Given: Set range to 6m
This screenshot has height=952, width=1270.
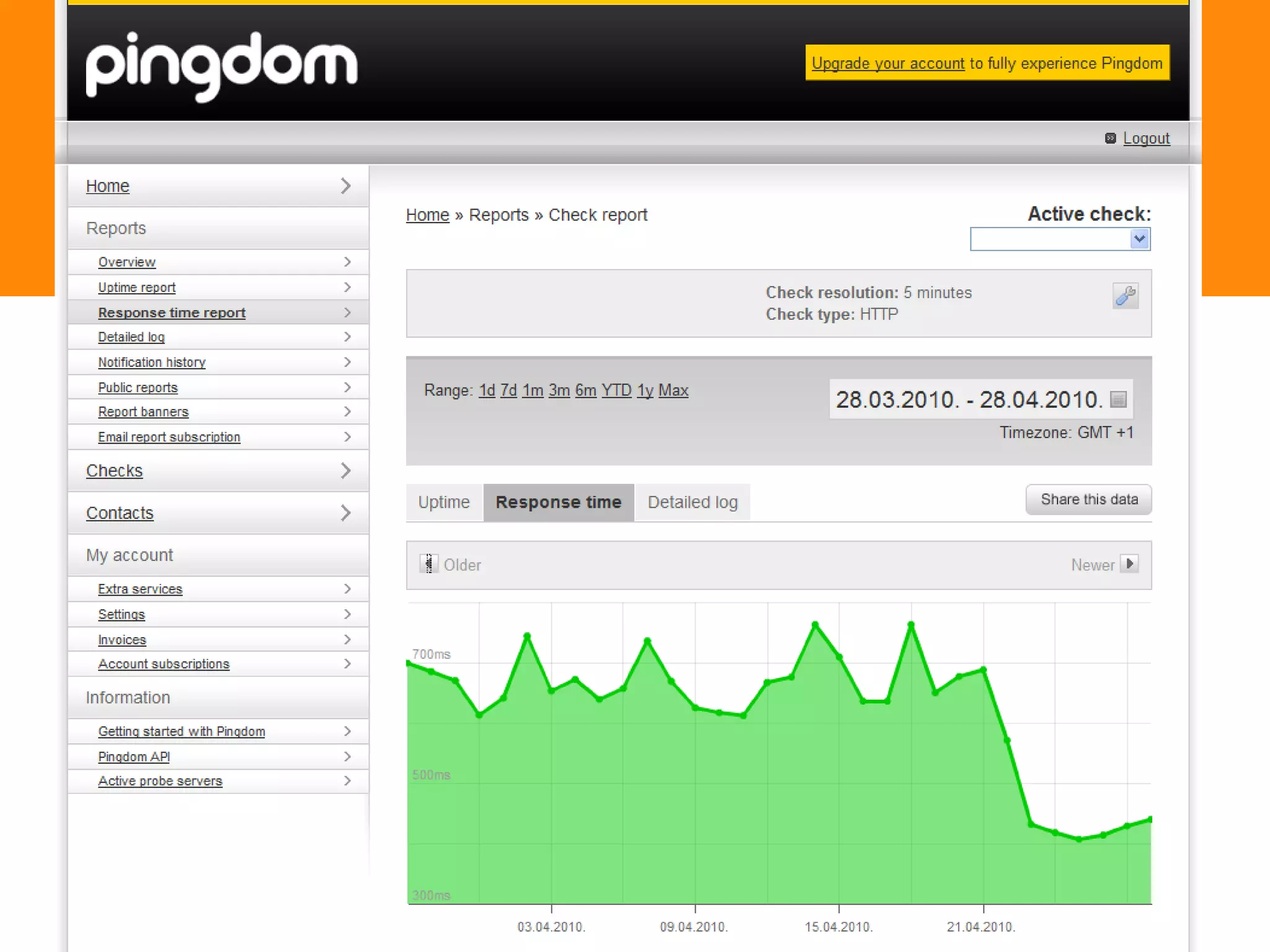Looking at the screenshot, I should point(585,390).
